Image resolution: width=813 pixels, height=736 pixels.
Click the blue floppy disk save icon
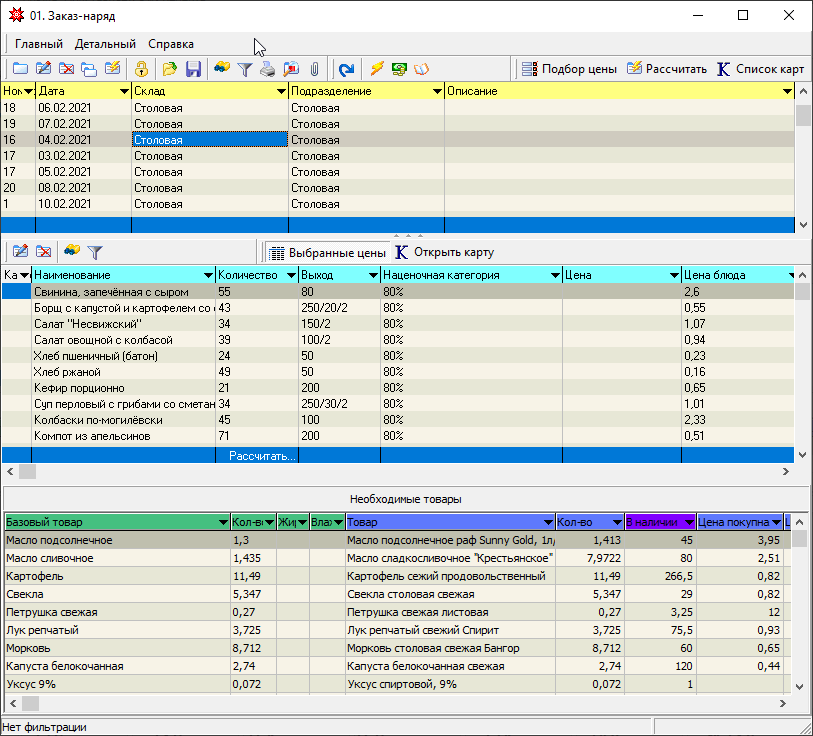193,69
